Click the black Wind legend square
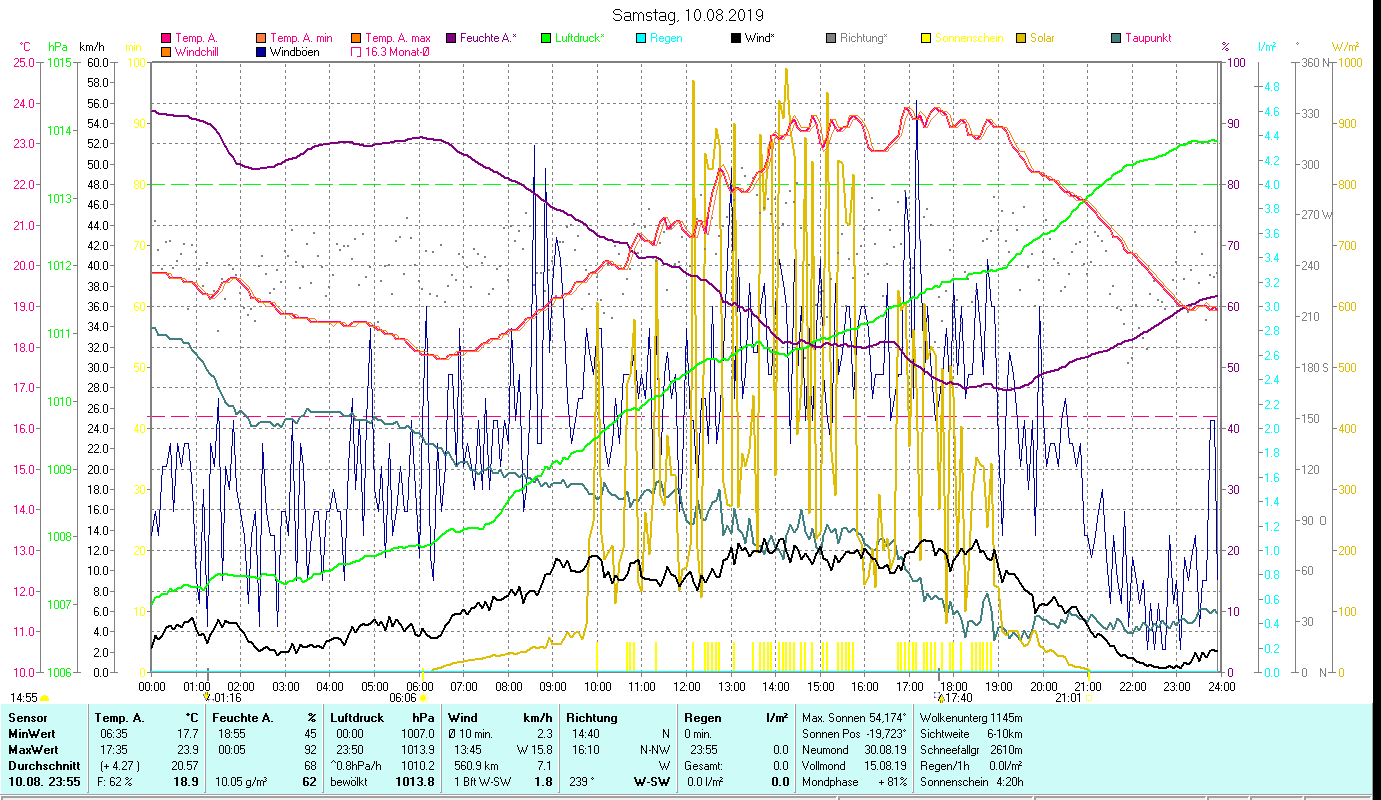Screen dimensions: 1381x800 coord(736,39)
